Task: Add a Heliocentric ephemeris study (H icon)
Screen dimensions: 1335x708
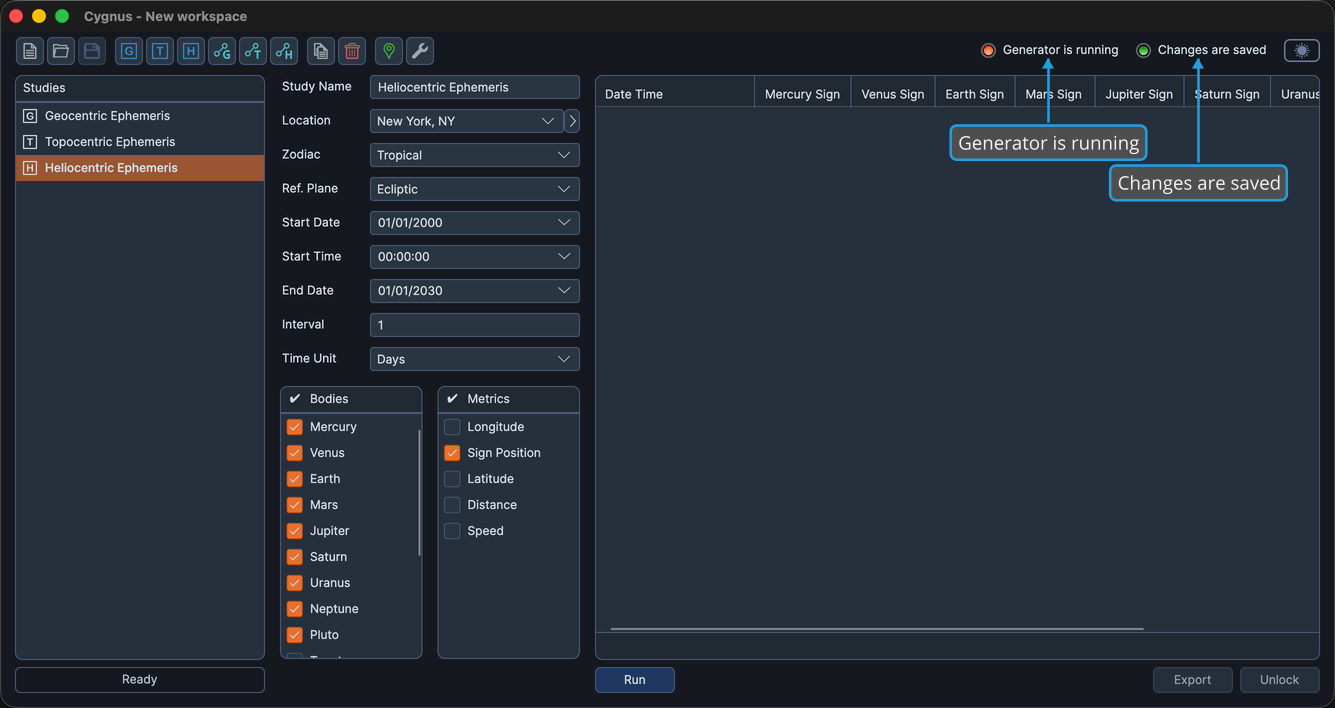Action: point(191,51)
